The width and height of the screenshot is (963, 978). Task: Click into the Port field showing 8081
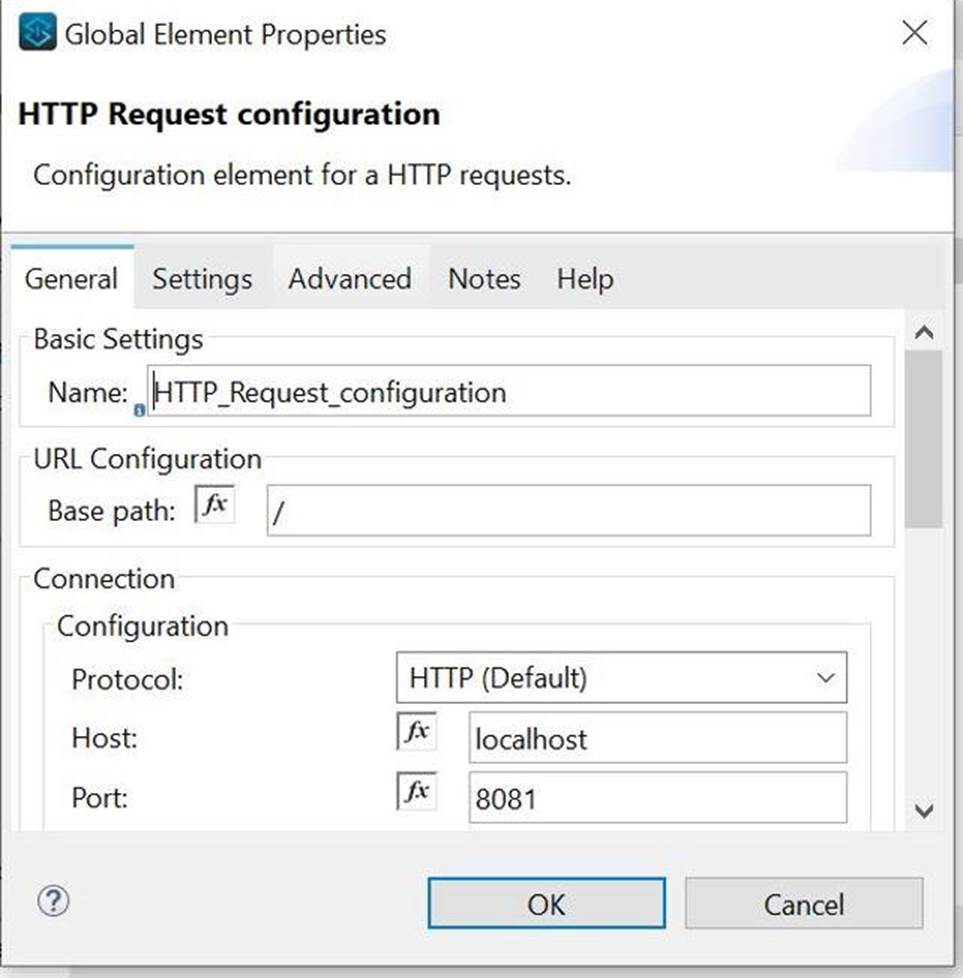click(657, 798)
